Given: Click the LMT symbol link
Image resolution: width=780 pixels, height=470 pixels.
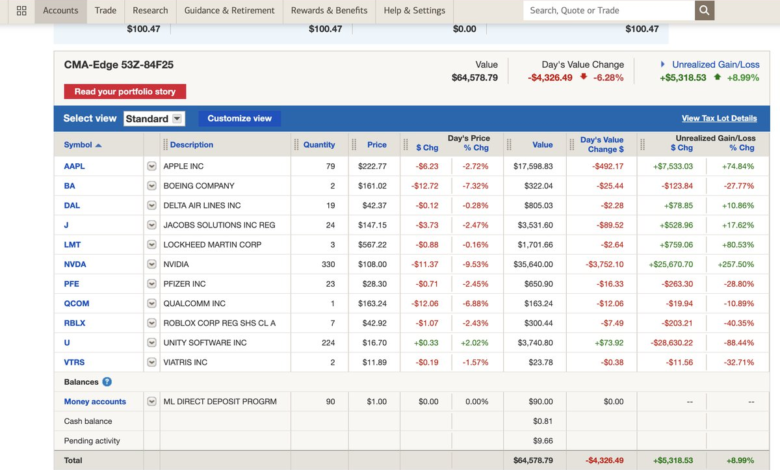Looking at the screenshot, I should tap(72, 245).
